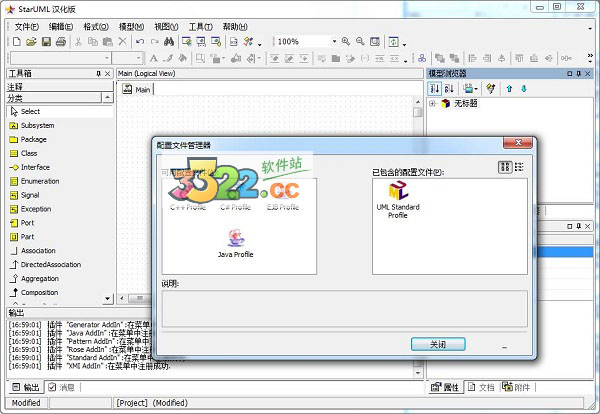The image size is (600, 414).
Task: Open the 编辑(E) menu
Action: coord(61,27)
